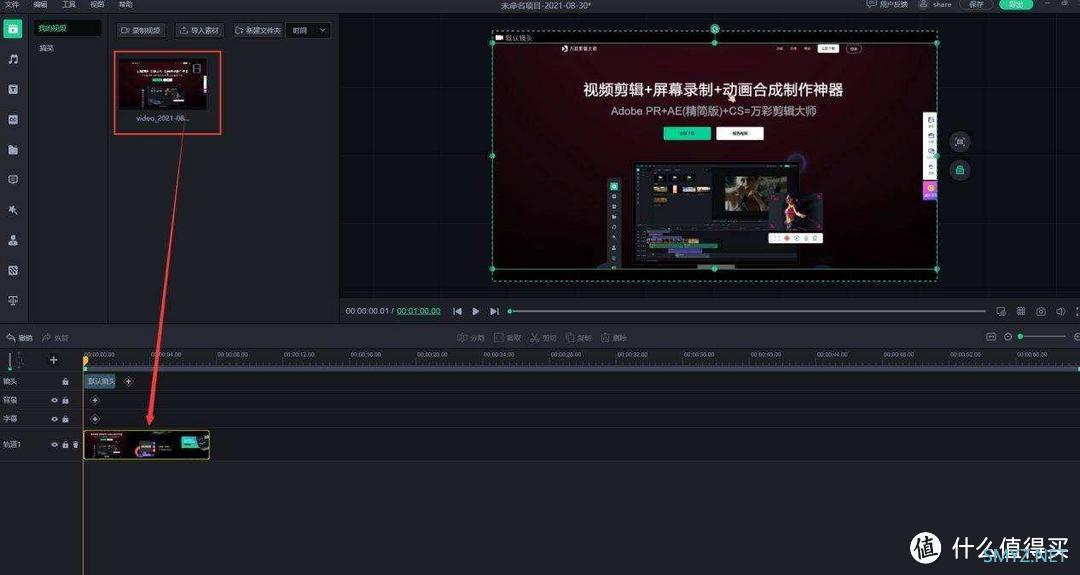Open the 视图 menu
Viewport: 1080px width, 575px height.
coord(97,5)
